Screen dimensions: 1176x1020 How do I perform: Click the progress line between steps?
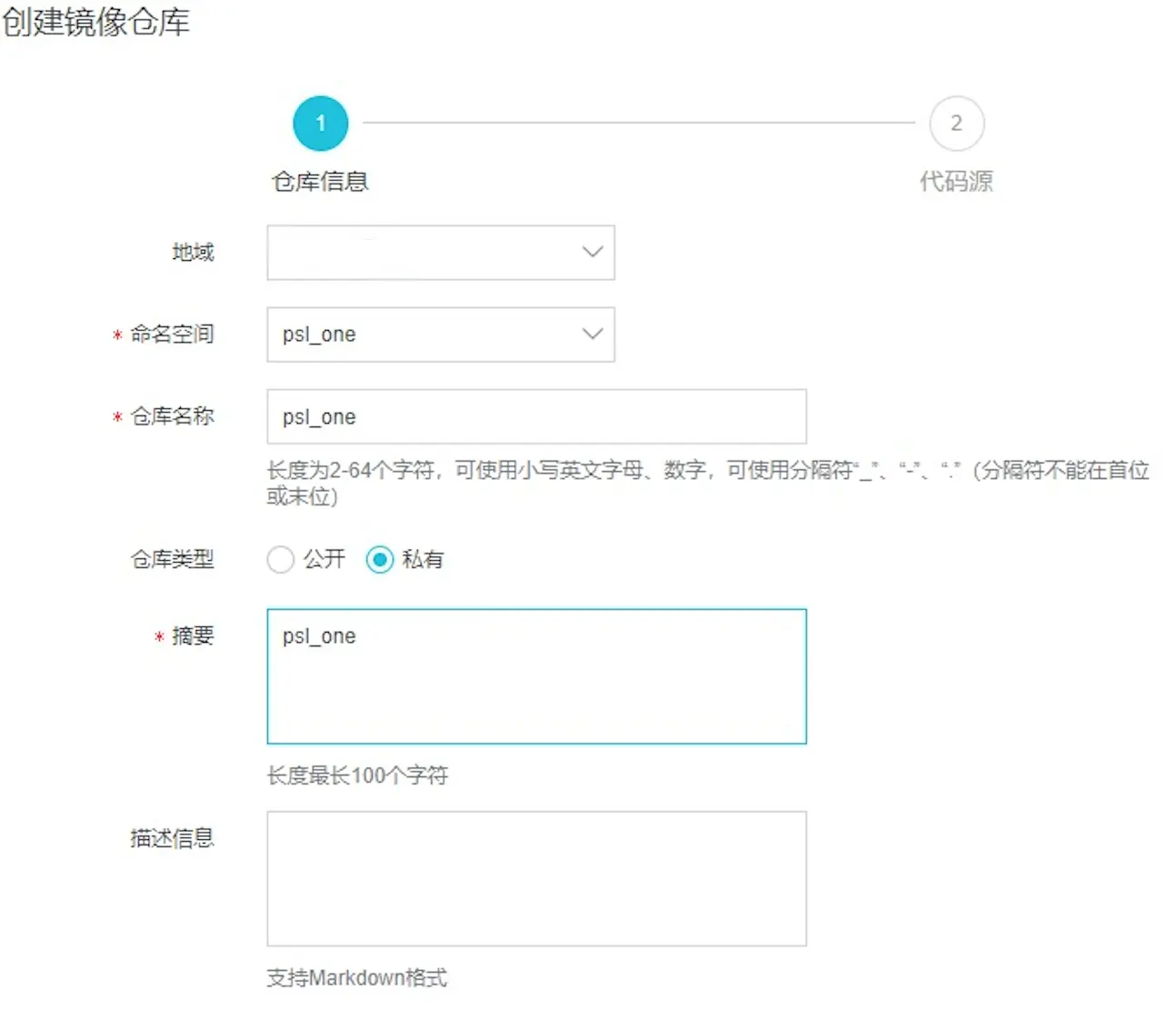pyautogui.click(x=636, y=123)
